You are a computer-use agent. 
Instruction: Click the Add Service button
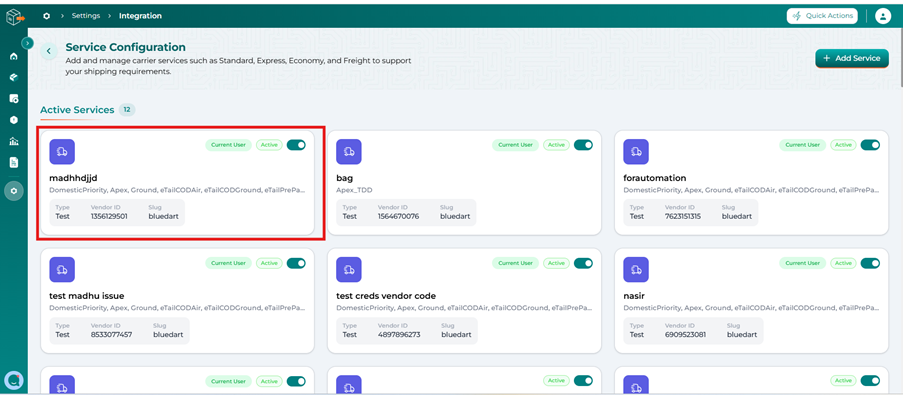(852, 58)
